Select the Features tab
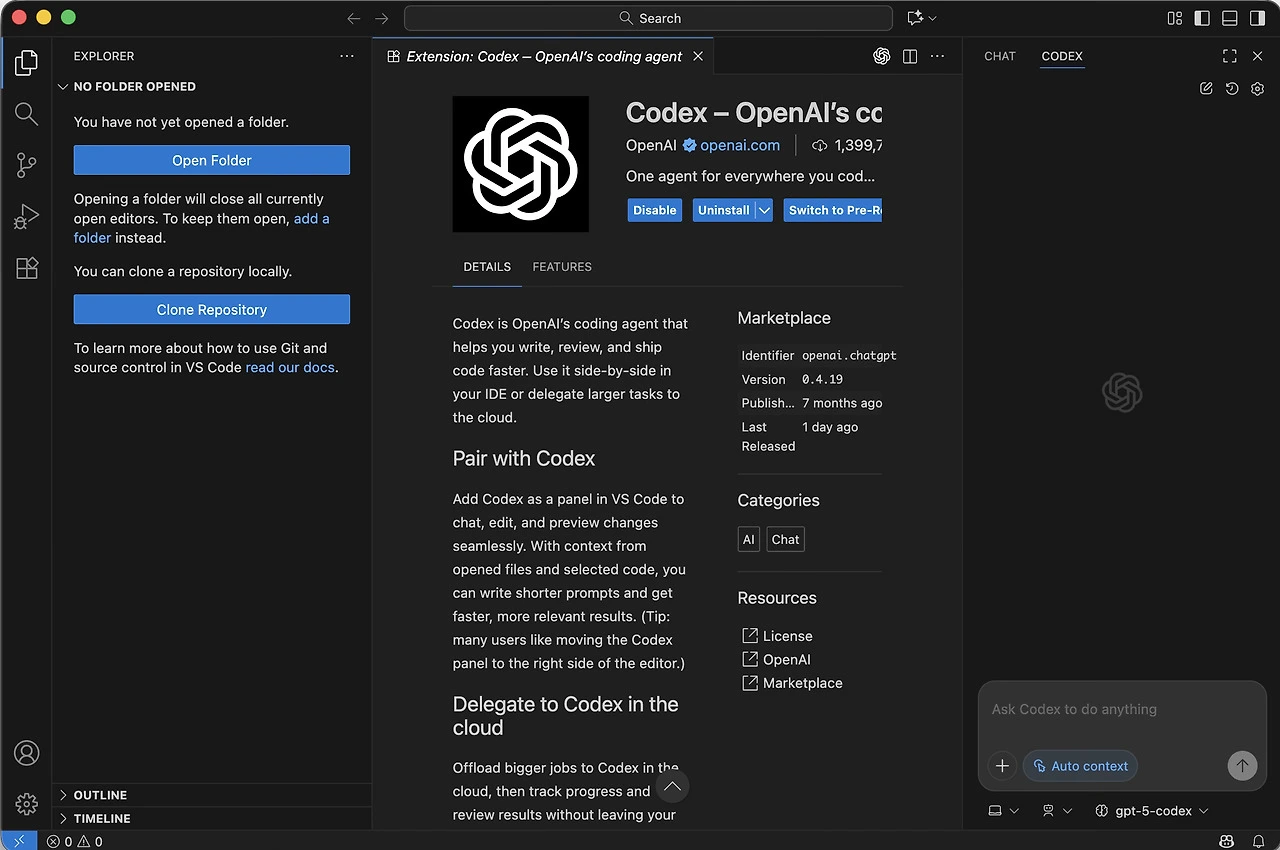 (562, 267)
